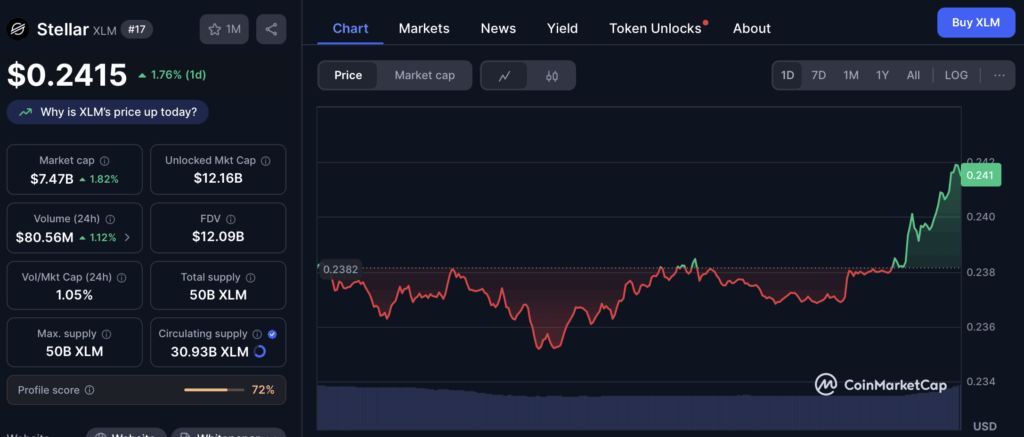Open the Token Unlocks tab
Viewport: 1024px width, 437px height.
click(x=656, y=29)
